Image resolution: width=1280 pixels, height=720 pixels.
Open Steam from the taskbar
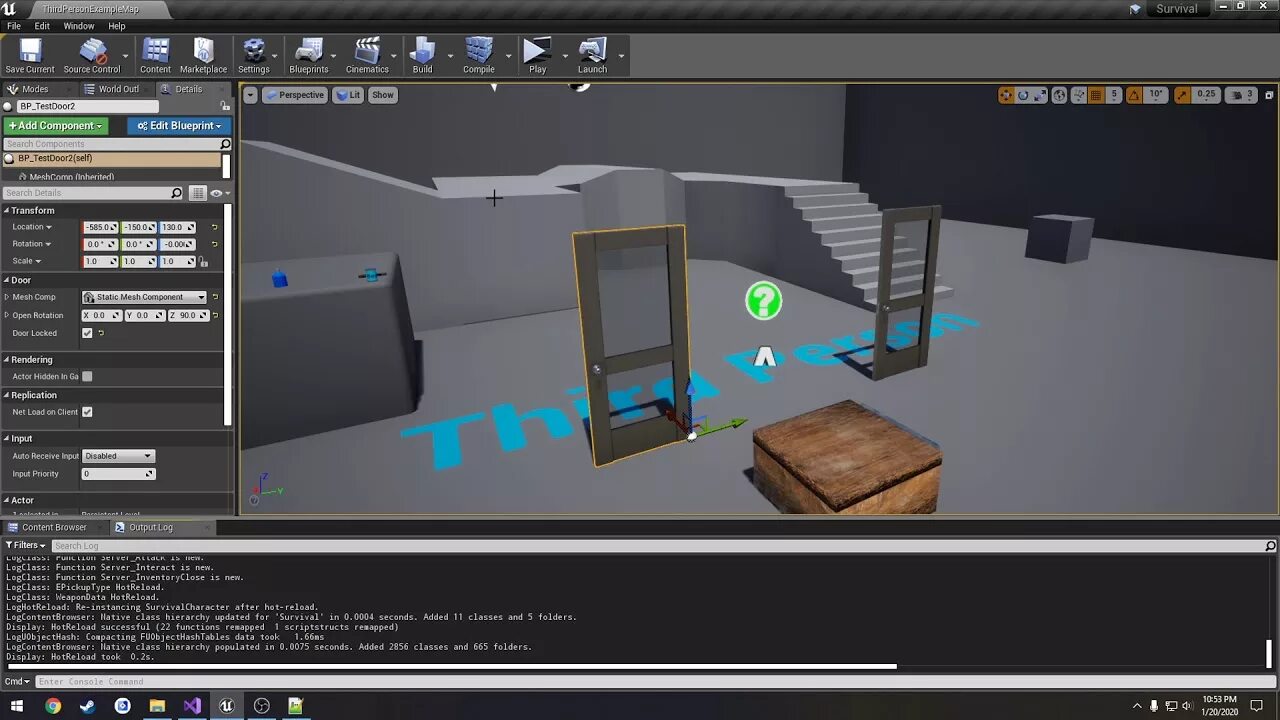87,706
